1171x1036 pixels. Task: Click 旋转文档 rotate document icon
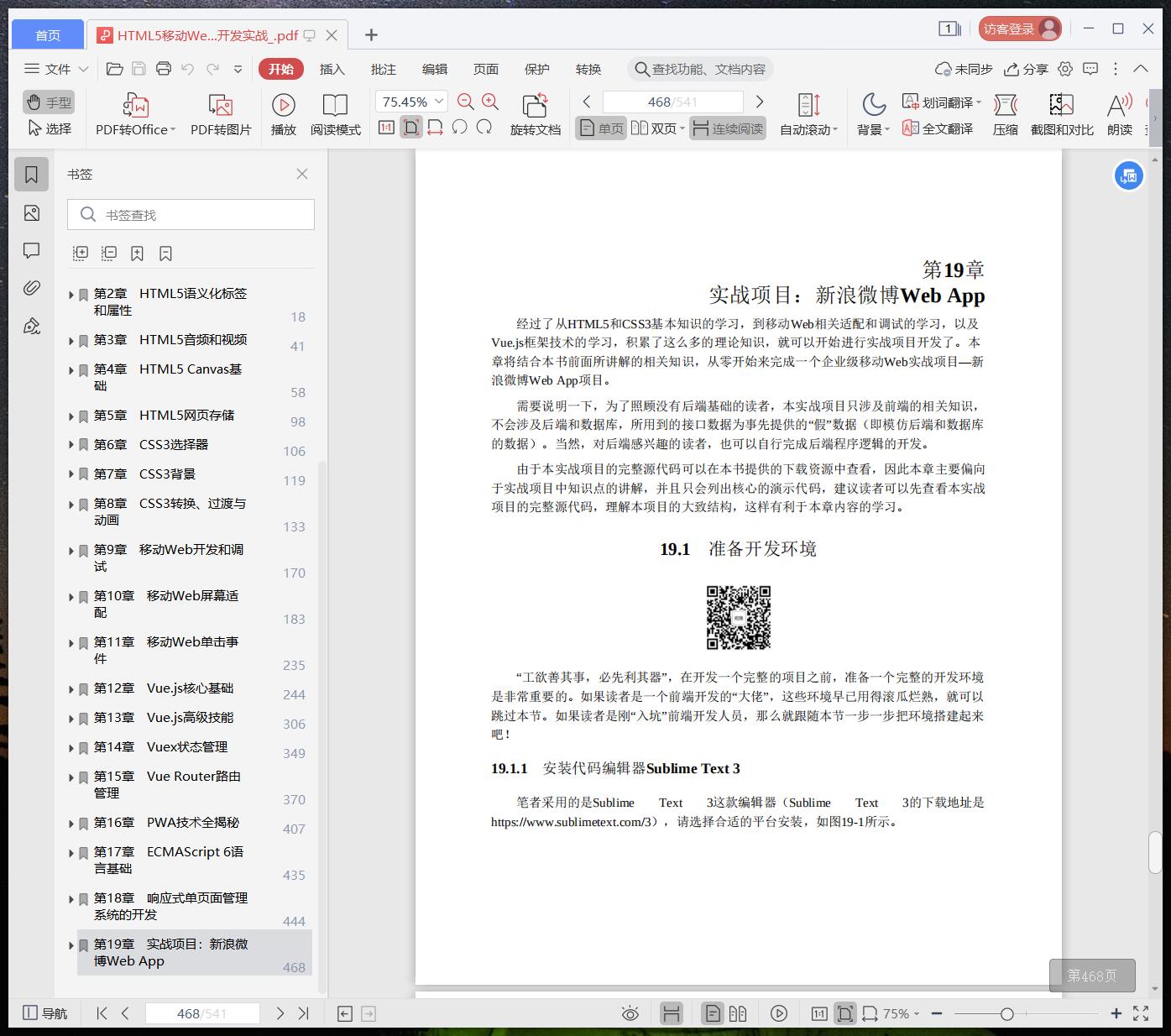click(x=535, y=115)
